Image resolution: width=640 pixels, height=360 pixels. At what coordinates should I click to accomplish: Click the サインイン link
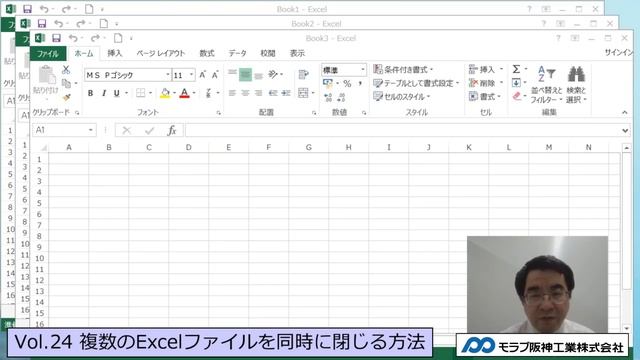pos(618,53)
